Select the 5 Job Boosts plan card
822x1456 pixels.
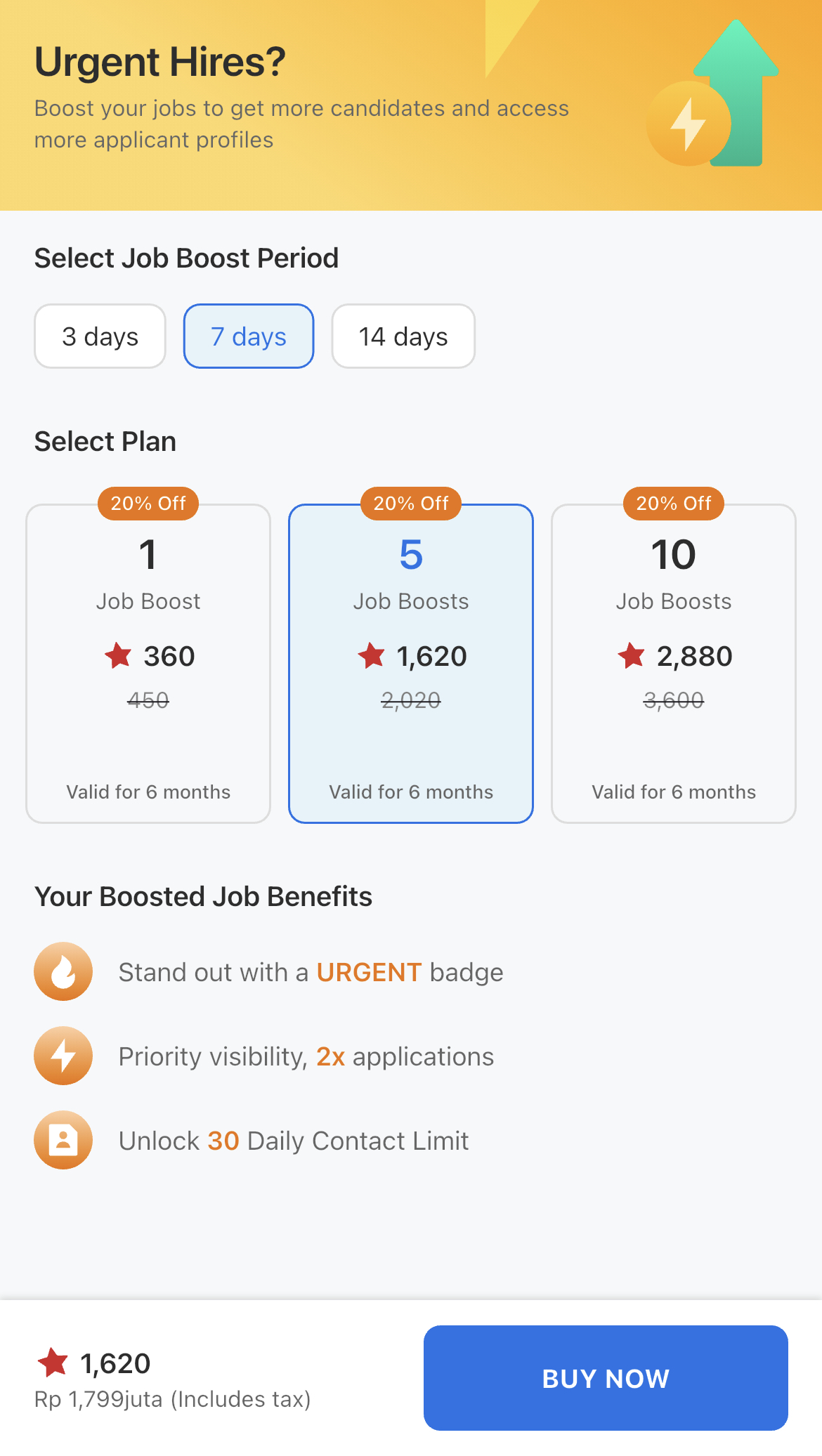[x=411, y=663]
